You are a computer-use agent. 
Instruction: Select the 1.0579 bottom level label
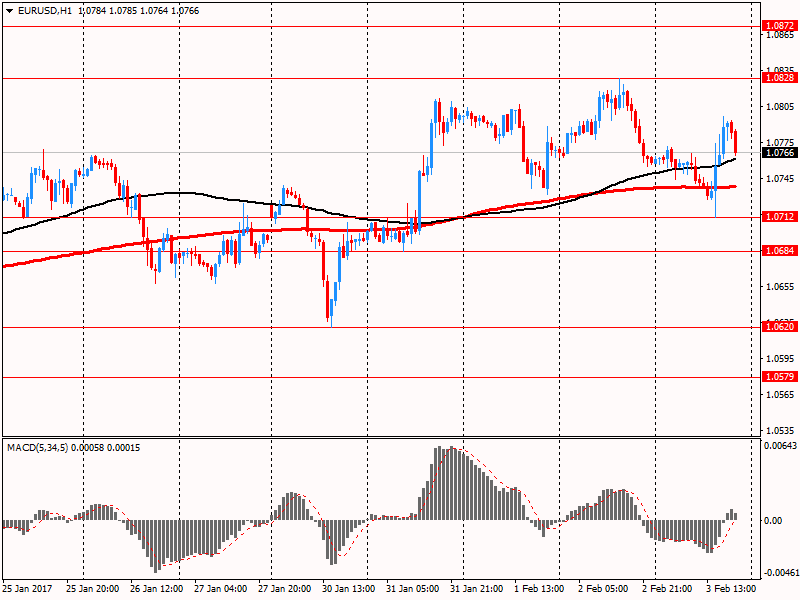pos(780,377)
